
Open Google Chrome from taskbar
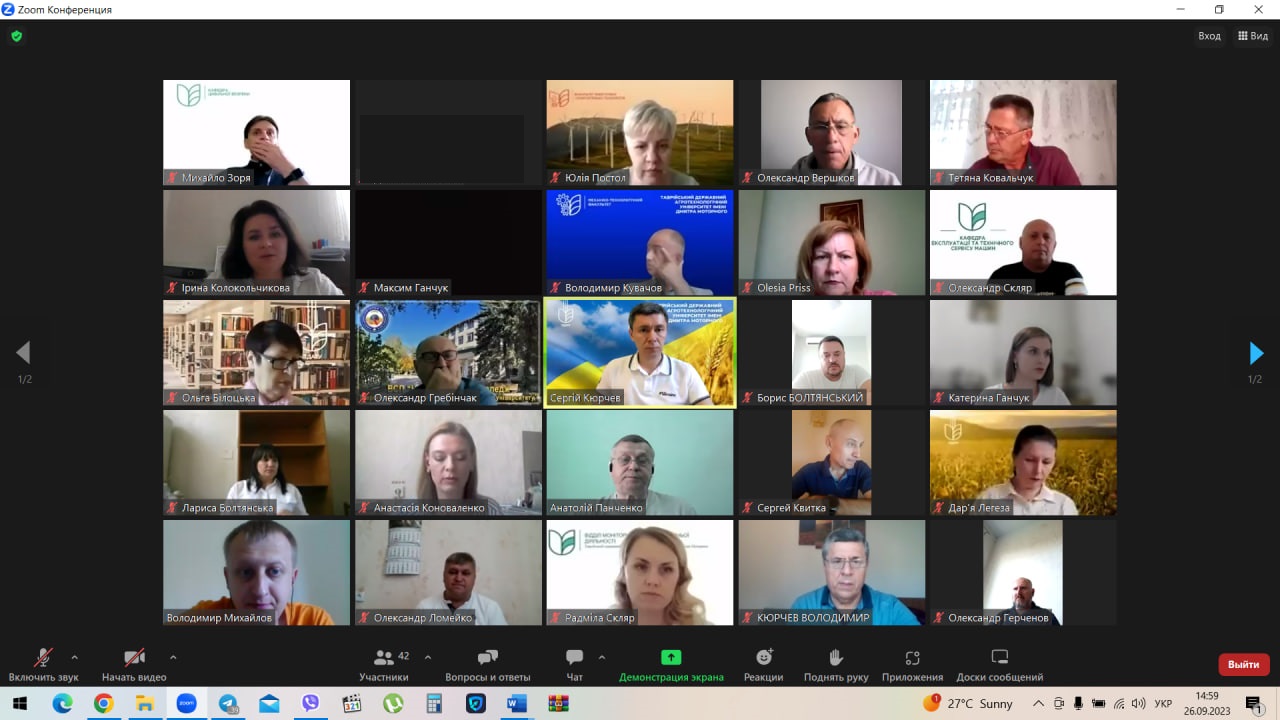point(103,703)
